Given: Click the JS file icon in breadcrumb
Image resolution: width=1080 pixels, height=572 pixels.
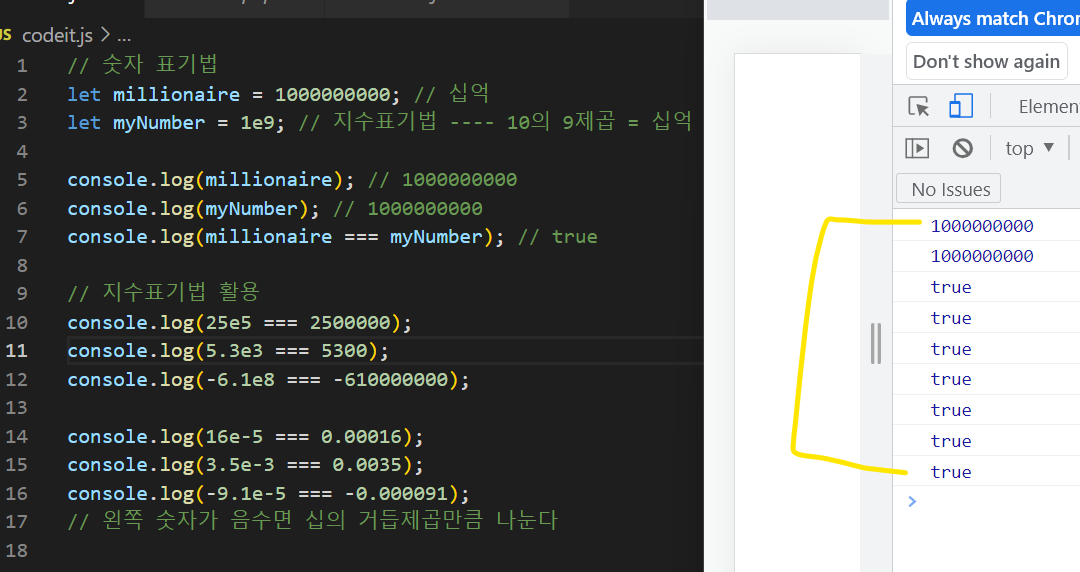Looking at the screenshot, I should tap(6, 34).
